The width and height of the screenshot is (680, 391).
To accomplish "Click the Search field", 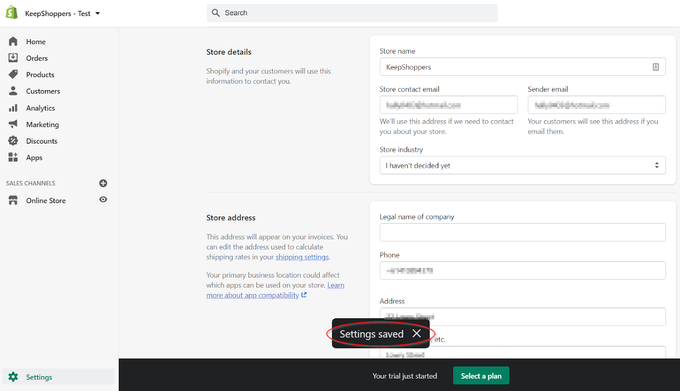I will click(352, 13).
